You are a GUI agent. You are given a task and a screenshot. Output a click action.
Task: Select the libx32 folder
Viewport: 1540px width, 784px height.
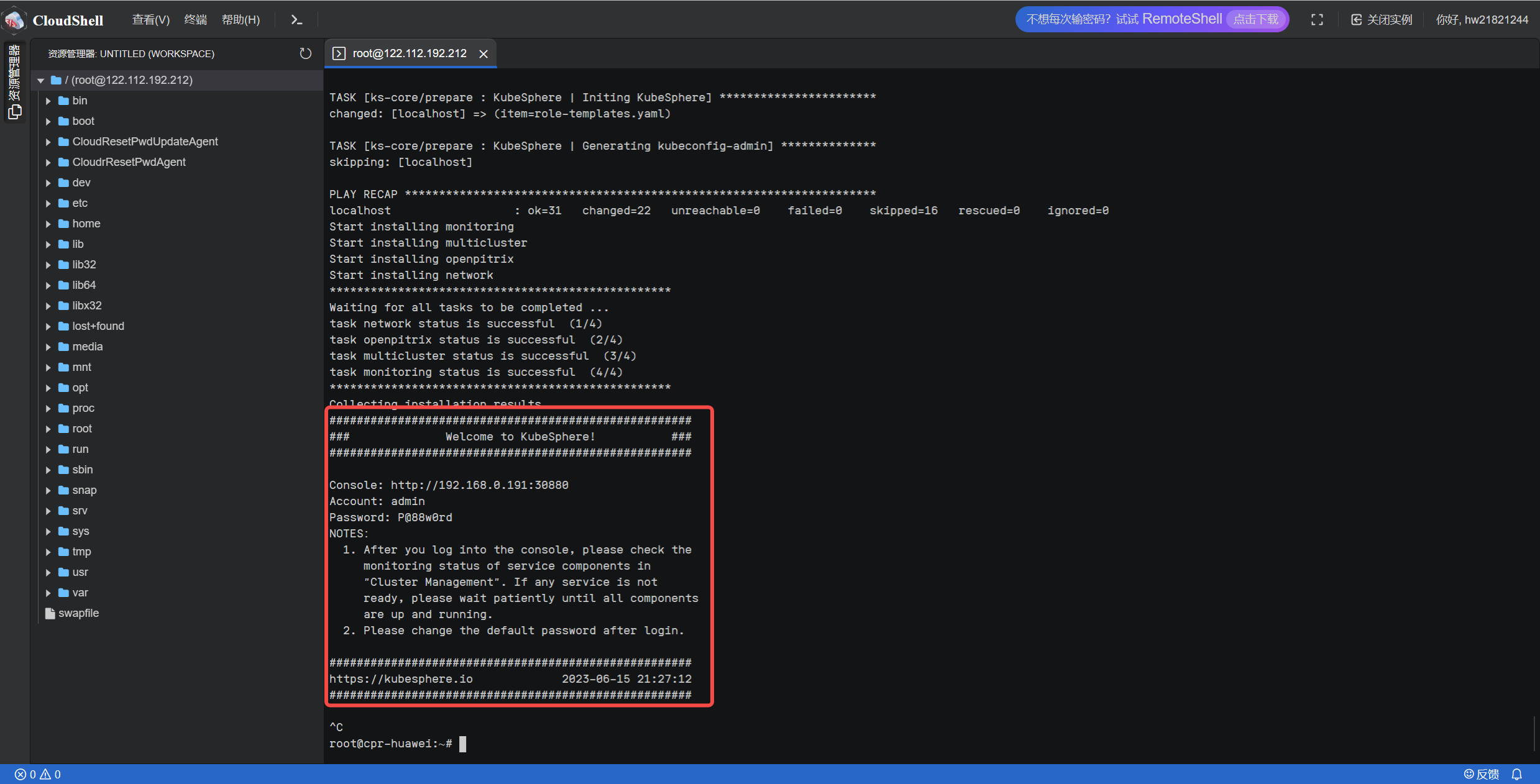pos(177,306)
